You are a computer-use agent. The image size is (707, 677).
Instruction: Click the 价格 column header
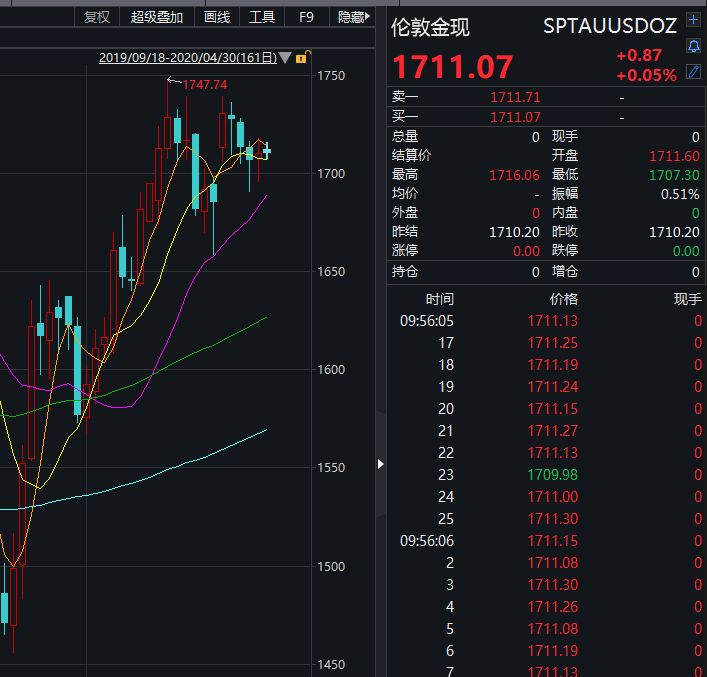click(563, 299)
